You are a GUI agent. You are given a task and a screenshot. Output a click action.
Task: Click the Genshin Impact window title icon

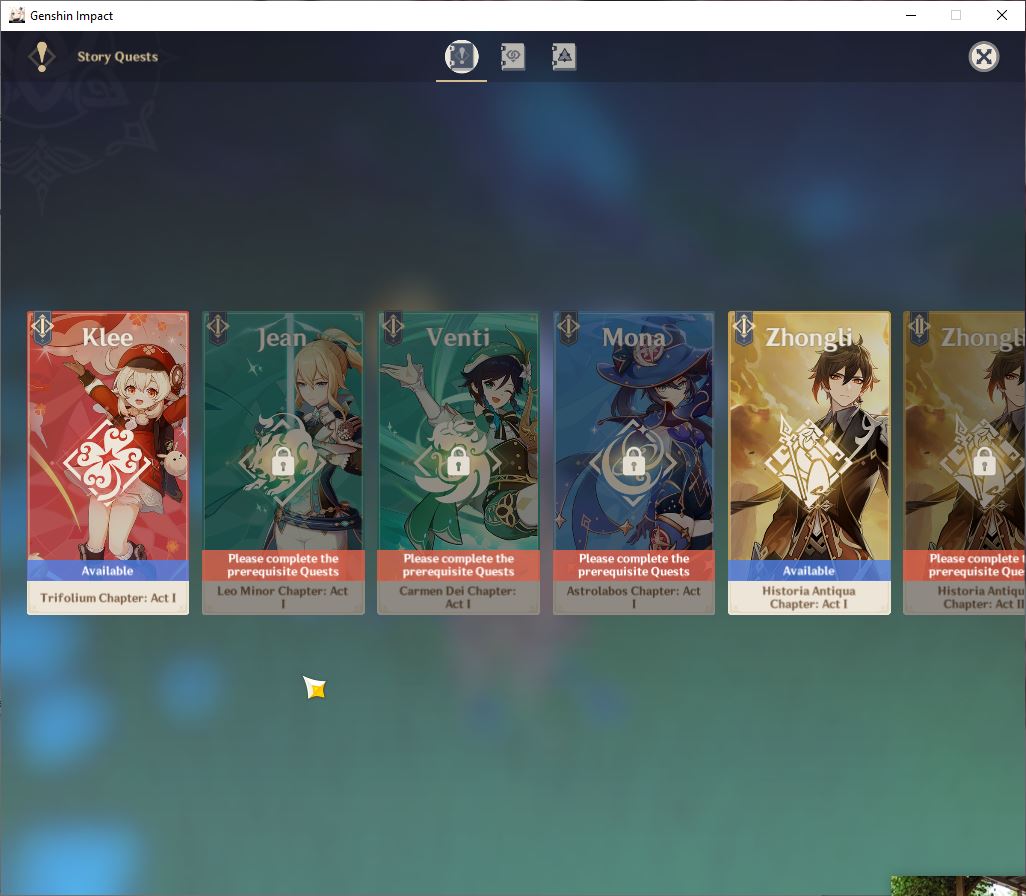(16, 15)
